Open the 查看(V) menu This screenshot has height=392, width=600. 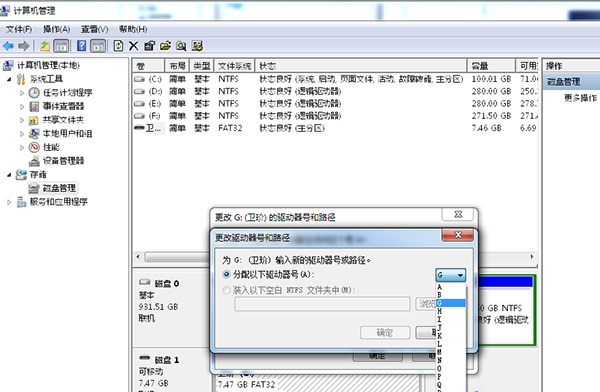tap(94, 29)
